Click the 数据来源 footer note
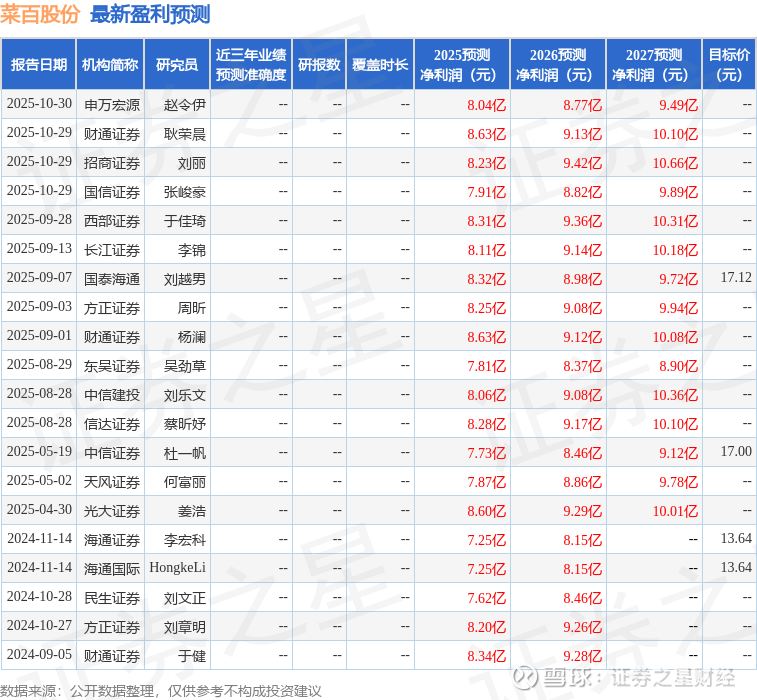 (x=161, y=691)
